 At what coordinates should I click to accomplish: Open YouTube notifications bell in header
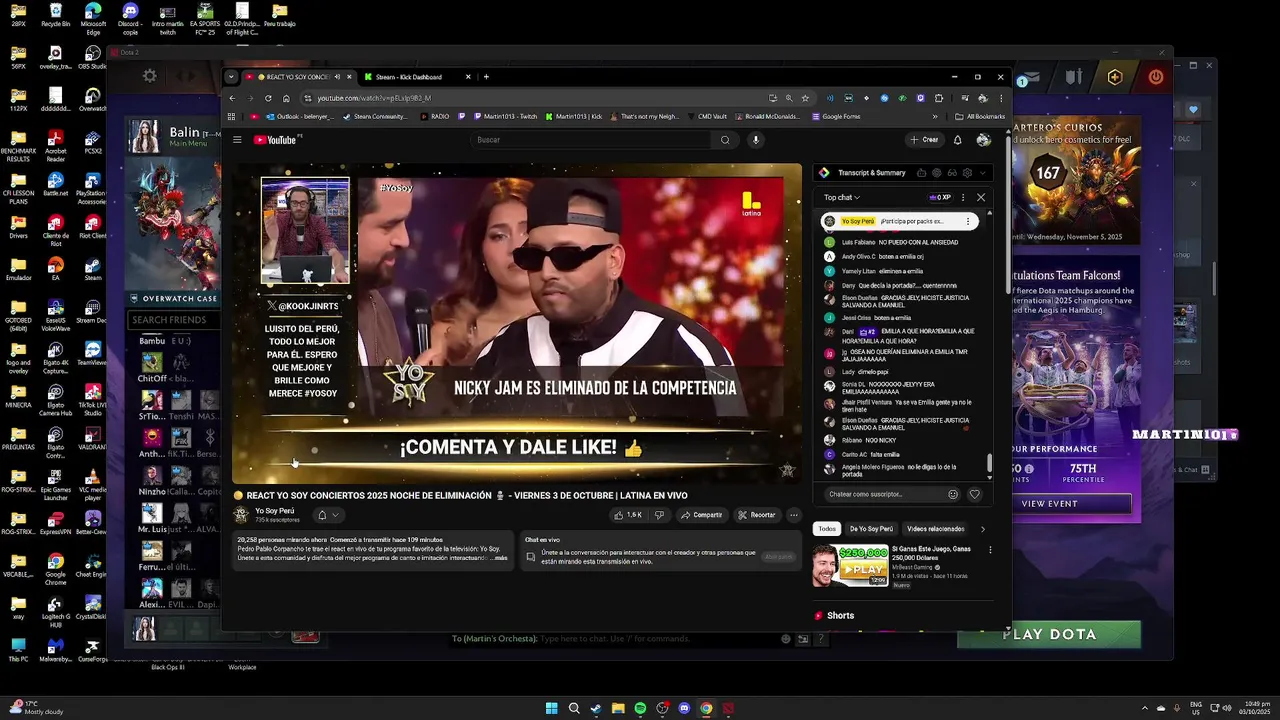pyautogui.click(x=957, y=140)
